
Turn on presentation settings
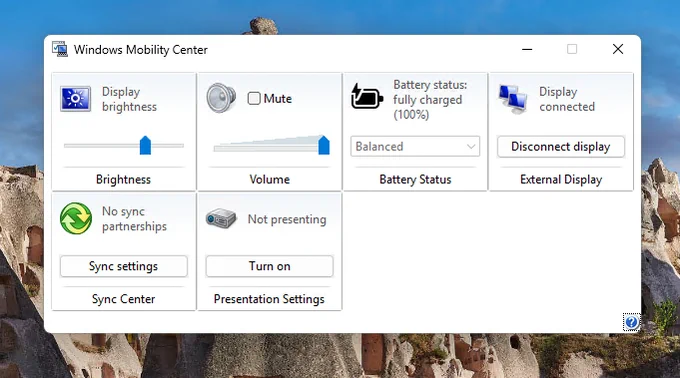pos(269,266)
